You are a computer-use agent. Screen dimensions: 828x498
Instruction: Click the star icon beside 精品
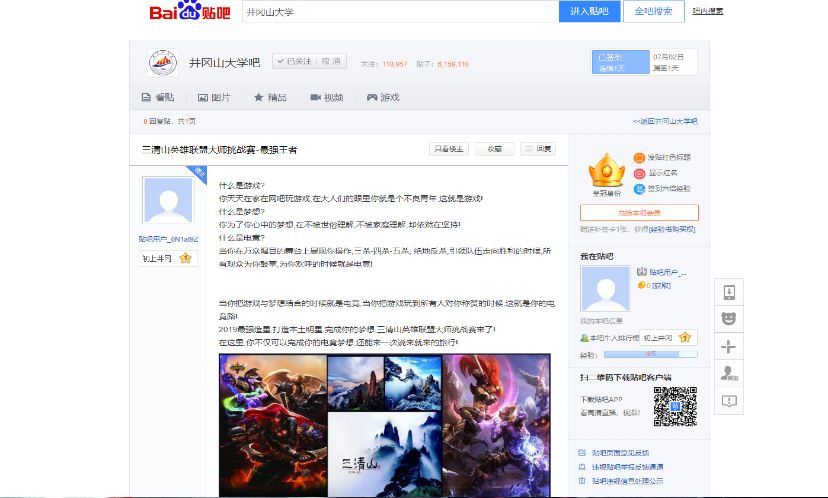coord(259,97)
